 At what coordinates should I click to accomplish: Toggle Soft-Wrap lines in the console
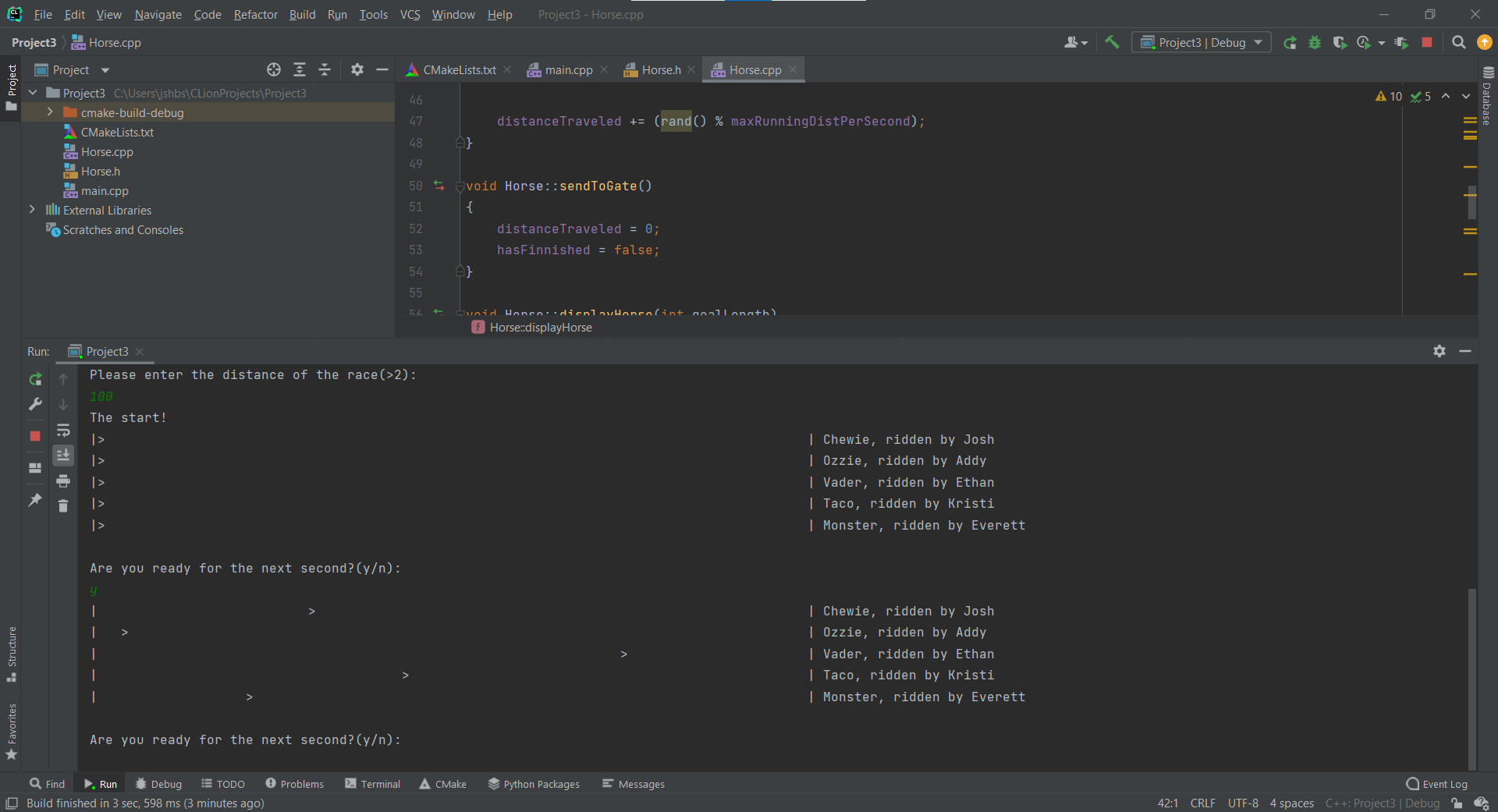click(63, 430)
